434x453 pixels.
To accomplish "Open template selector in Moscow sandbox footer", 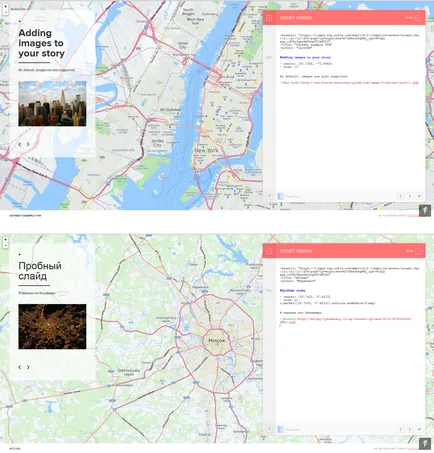I will (289, 429).
